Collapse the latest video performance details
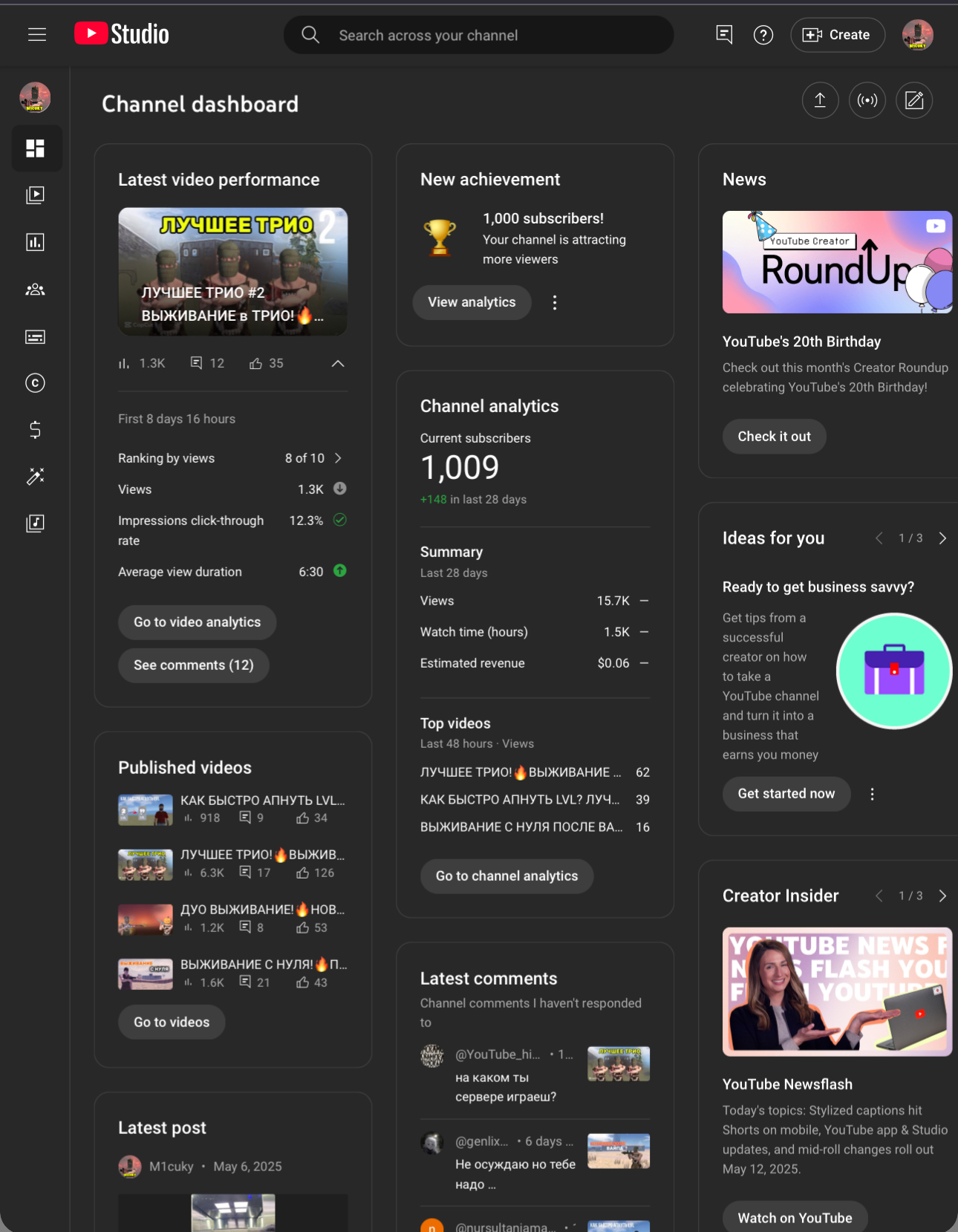The image size is (958, 1232). tap(338, 363)
